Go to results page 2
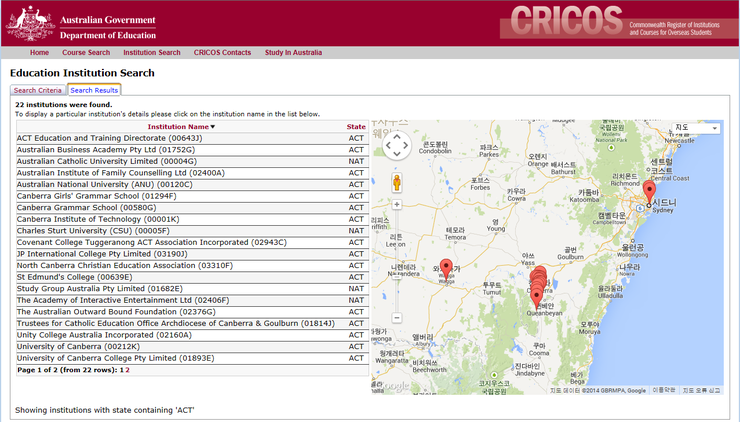This screenshot has width=740, height=422. click(127, 370)
